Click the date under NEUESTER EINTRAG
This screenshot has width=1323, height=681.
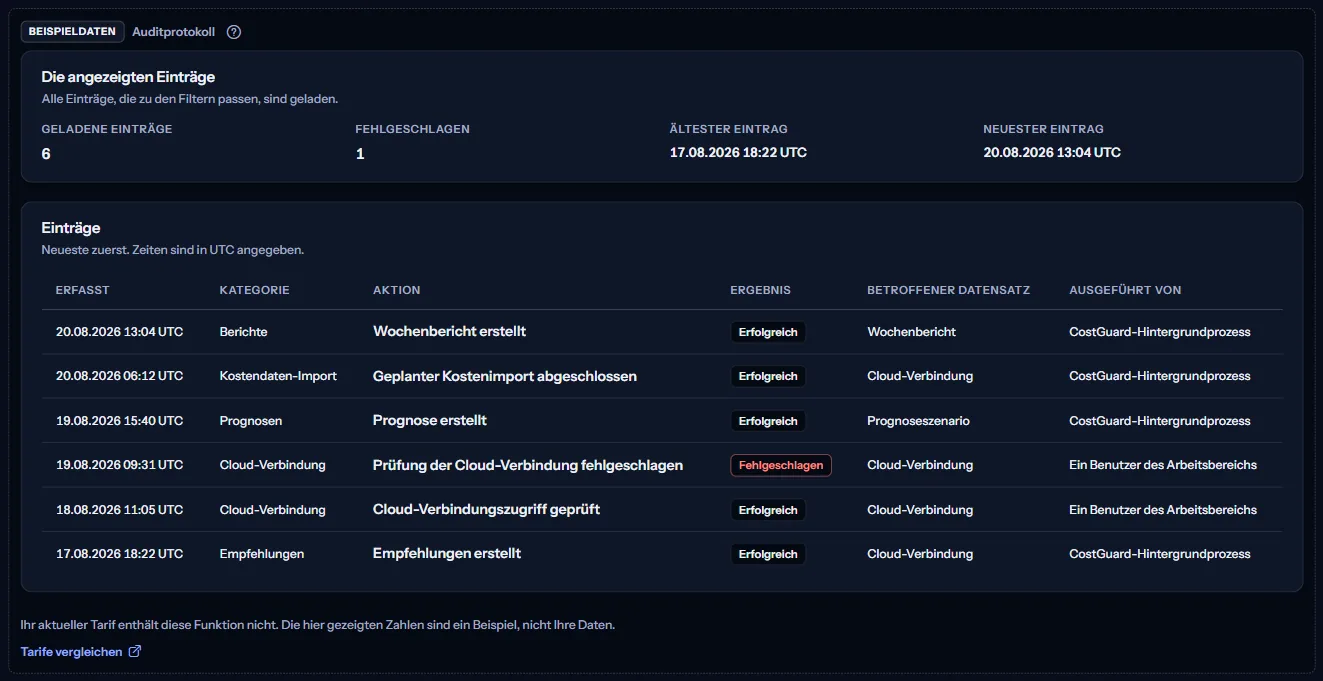pyautogui.click(x=1052, y=153)
